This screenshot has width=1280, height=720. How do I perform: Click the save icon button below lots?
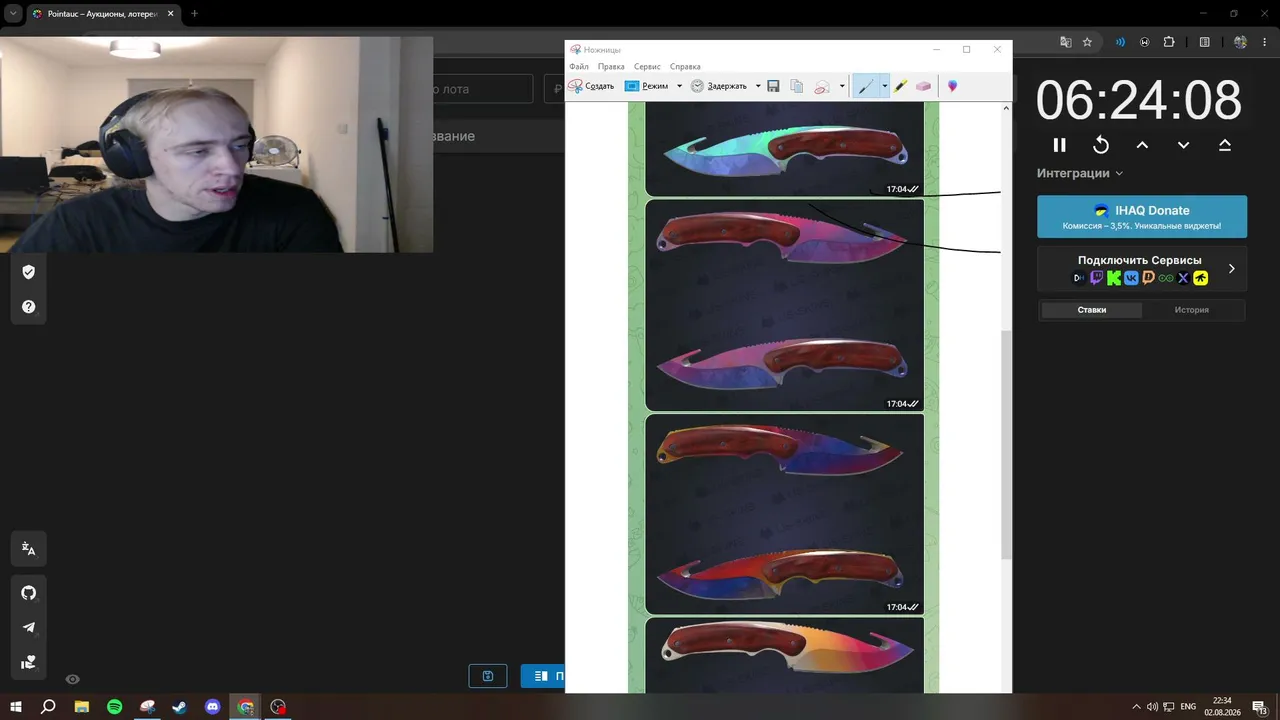coord(488,676)
